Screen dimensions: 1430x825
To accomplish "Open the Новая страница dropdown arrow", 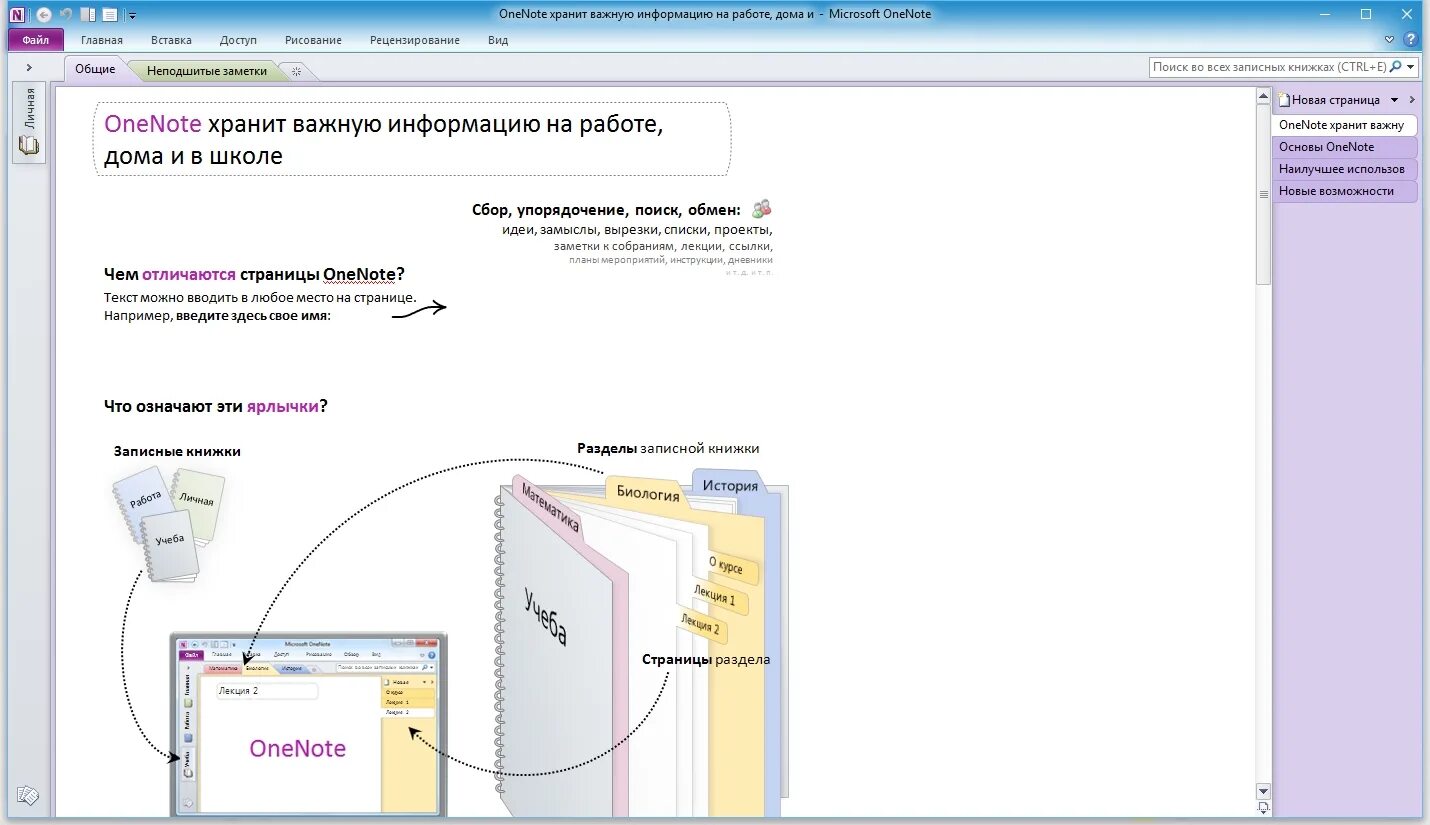I will (1394, 100).
